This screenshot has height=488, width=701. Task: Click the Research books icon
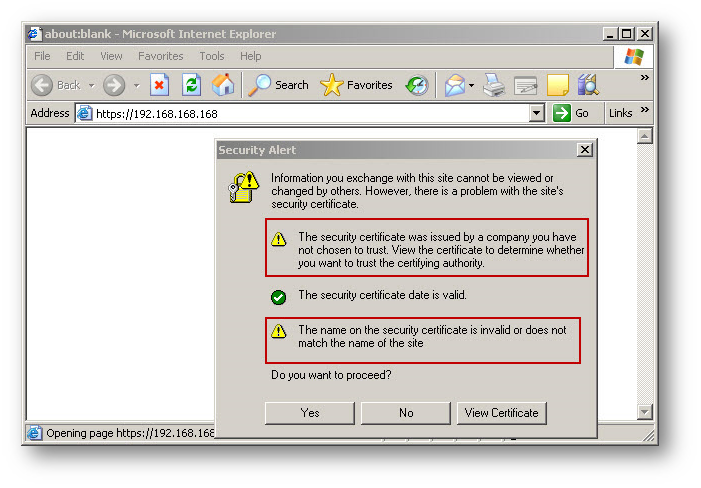588,85
